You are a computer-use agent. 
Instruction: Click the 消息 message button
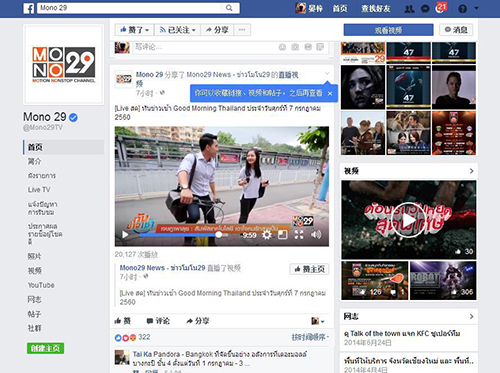pos(456,30)
